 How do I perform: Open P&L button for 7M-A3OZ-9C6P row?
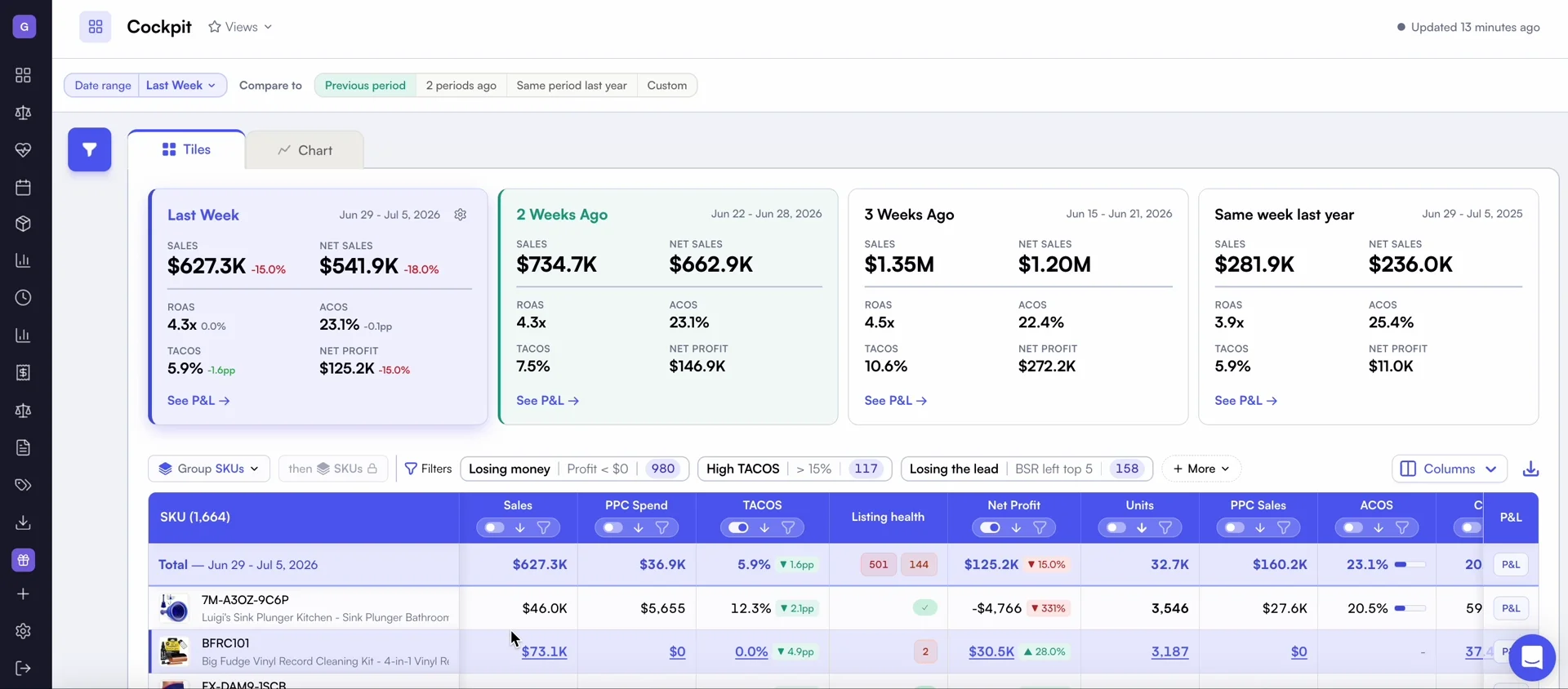(x=1511, y=608)
